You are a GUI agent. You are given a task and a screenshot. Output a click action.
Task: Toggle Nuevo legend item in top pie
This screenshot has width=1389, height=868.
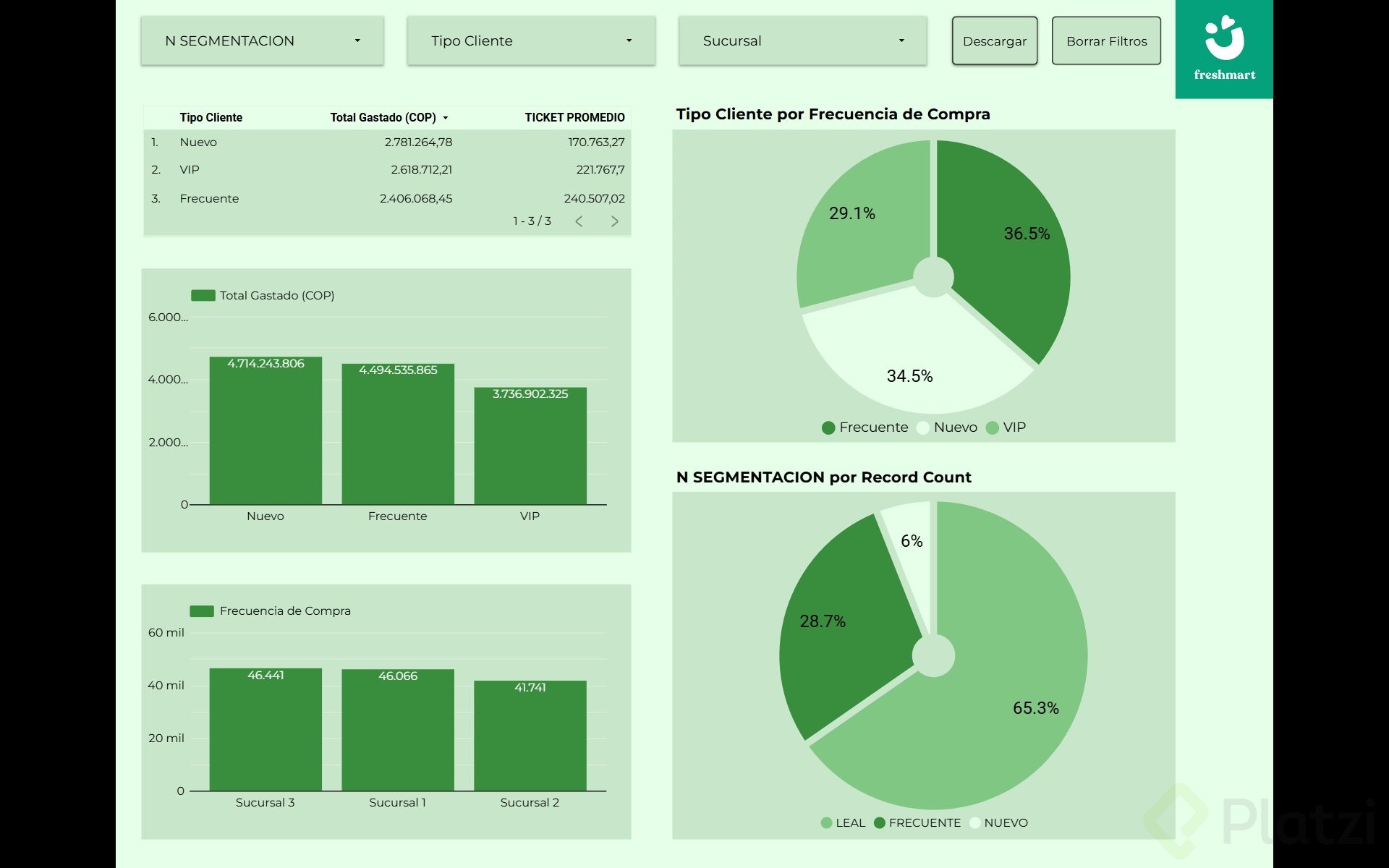pyautogui.click(x=955, y=427)
